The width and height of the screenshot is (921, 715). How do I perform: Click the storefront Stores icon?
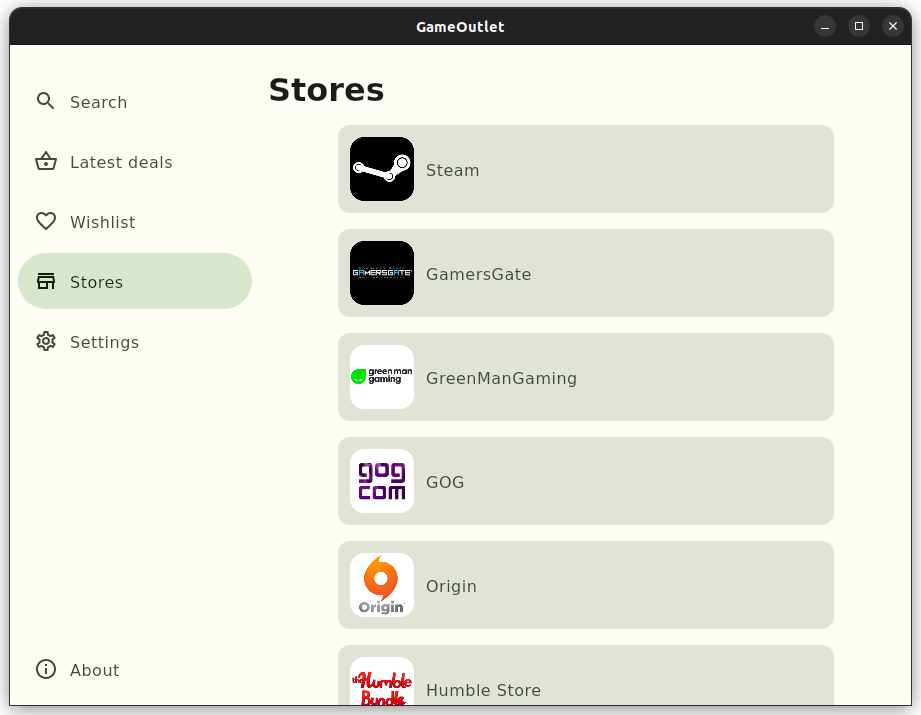tap(46, 281)
